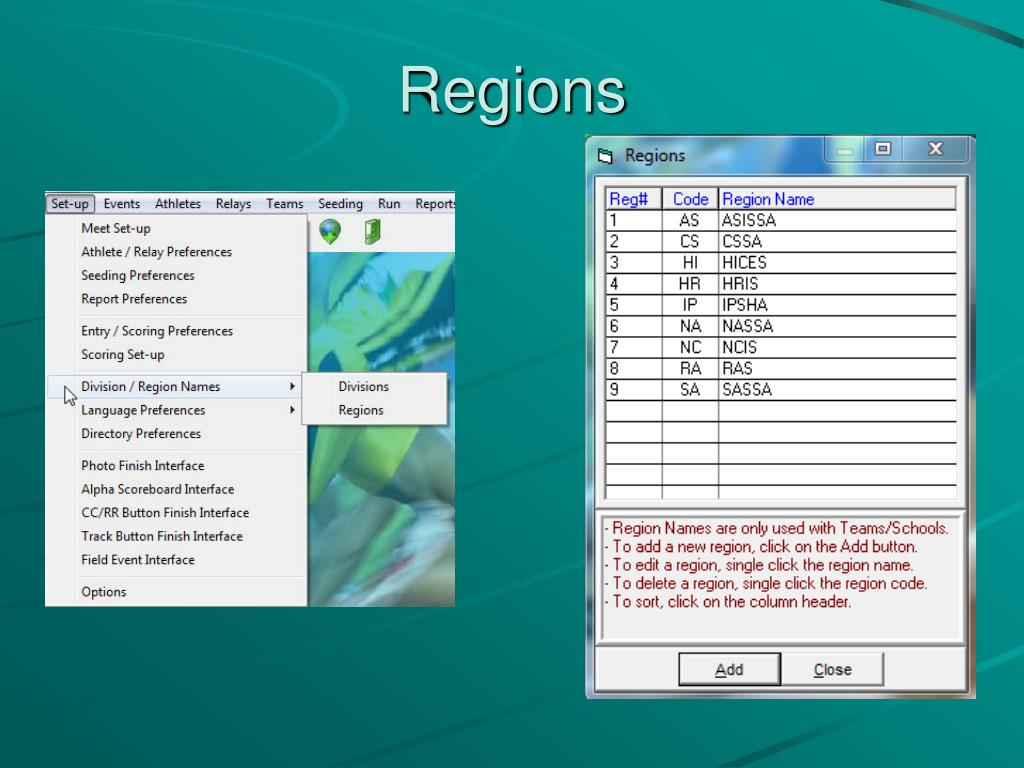Choose Regions in the submenu

[361, 410]
